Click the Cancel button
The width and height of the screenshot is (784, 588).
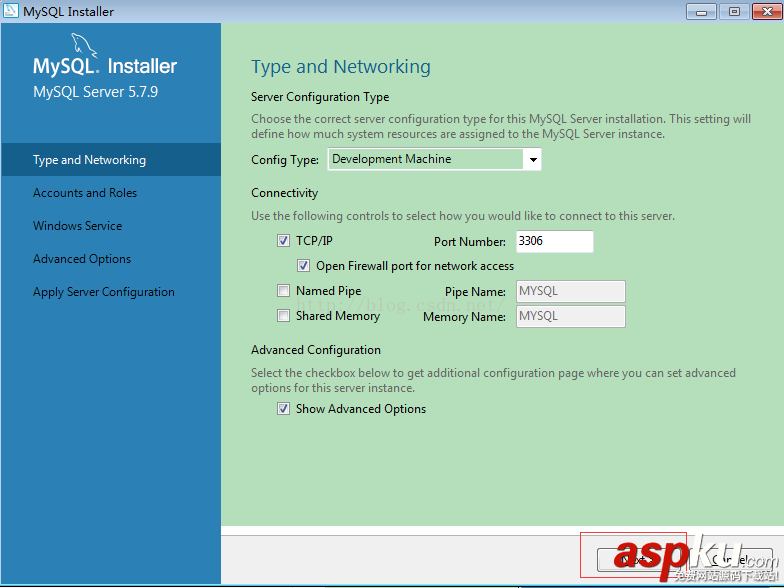[729, 560]
